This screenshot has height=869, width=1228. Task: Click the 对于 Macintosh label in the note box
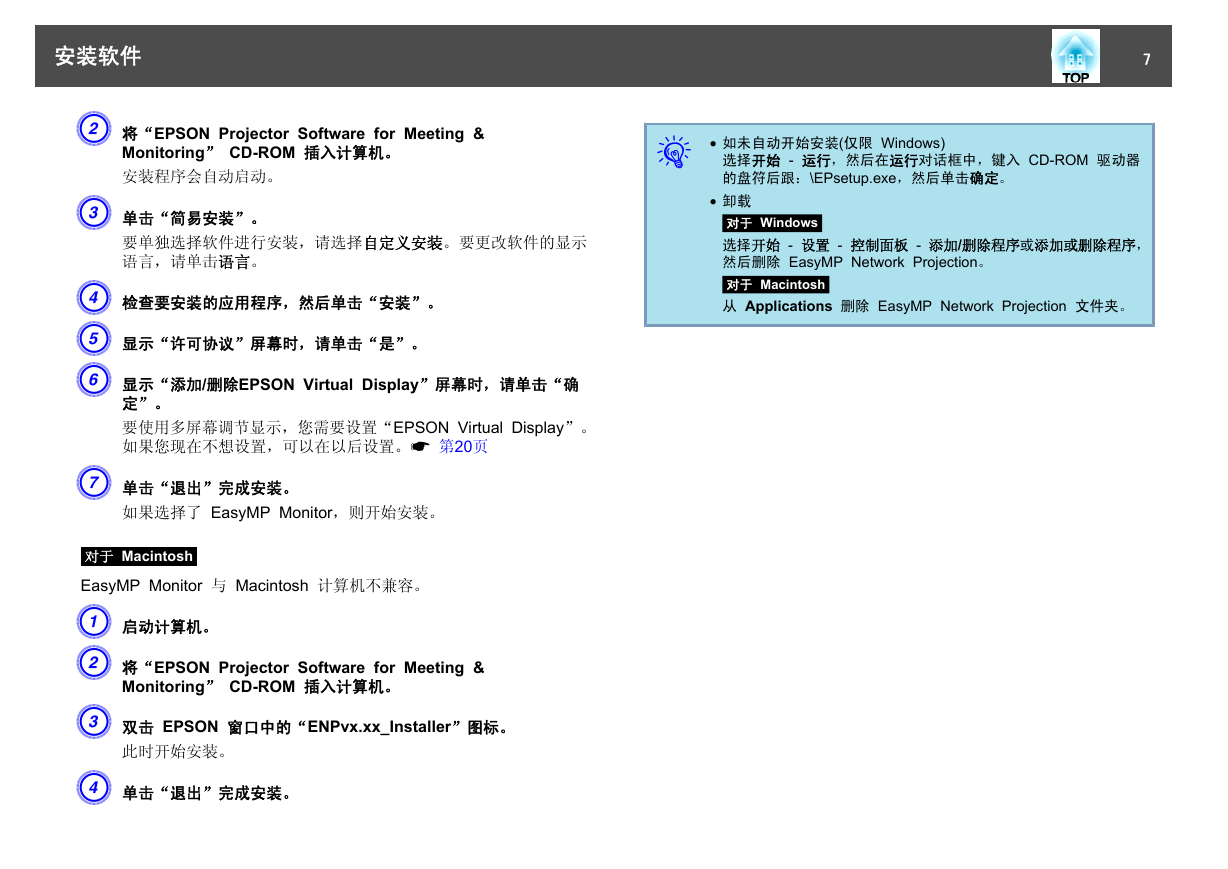[776, 285]
